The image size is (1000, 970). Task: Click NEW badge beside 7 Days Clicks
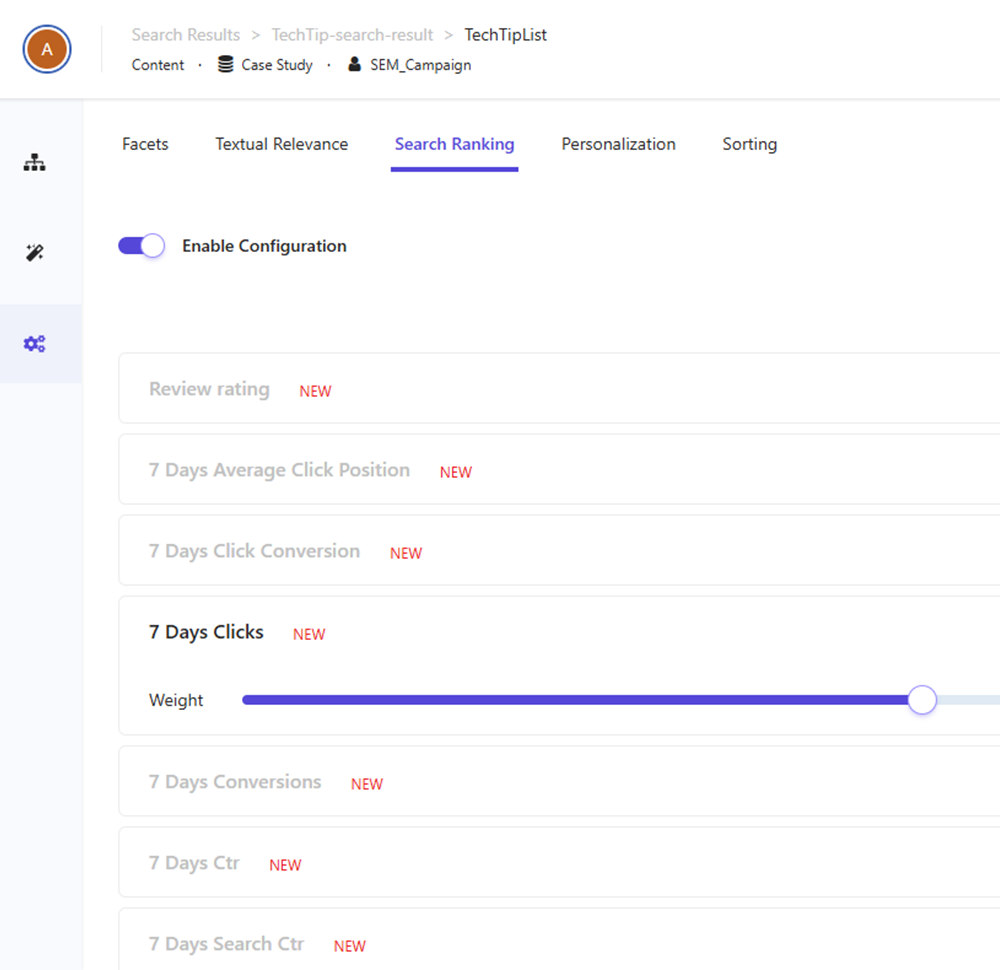coord(309,634)
